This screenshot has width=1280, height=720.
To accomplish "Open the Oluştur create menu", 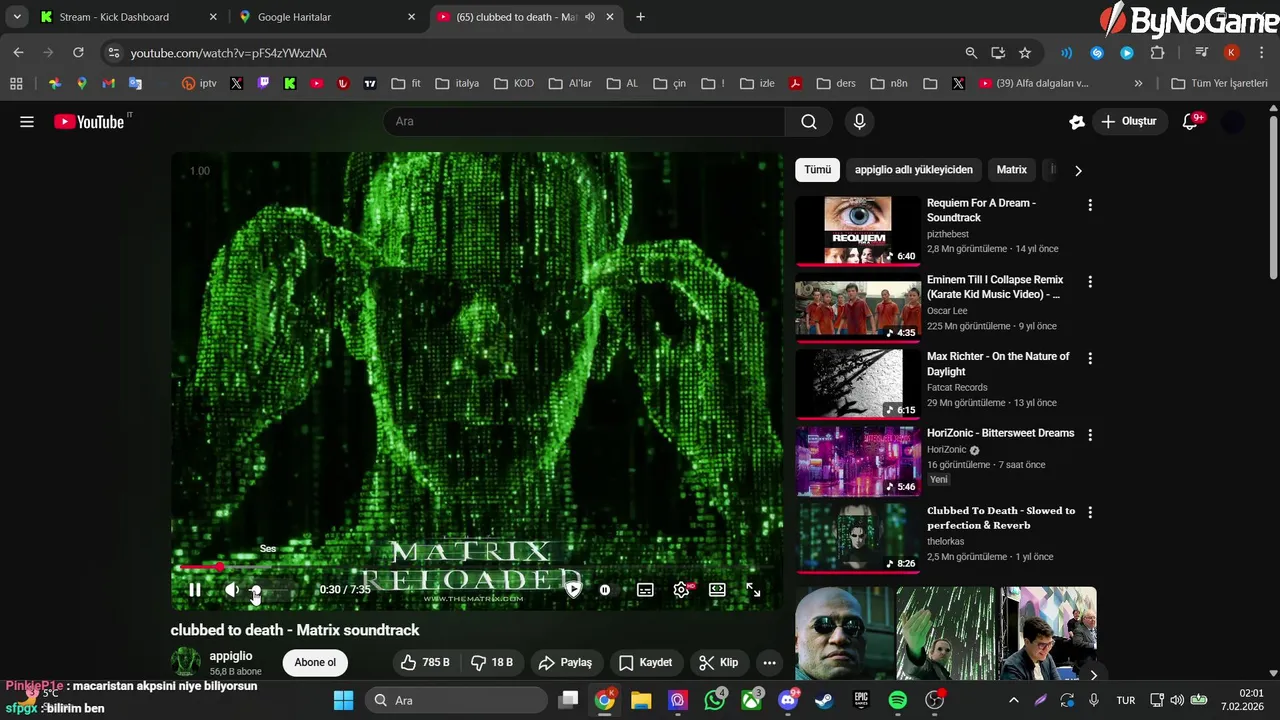I will 1129,122.
